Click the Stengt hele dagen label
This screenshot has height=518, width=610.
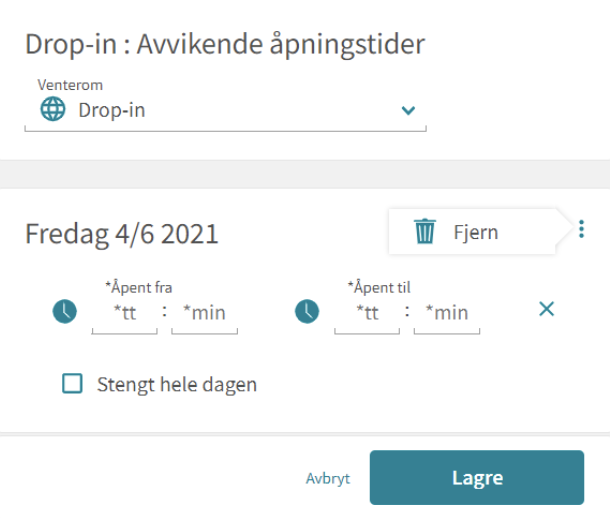pyautogui.click(x=177, y=385)
